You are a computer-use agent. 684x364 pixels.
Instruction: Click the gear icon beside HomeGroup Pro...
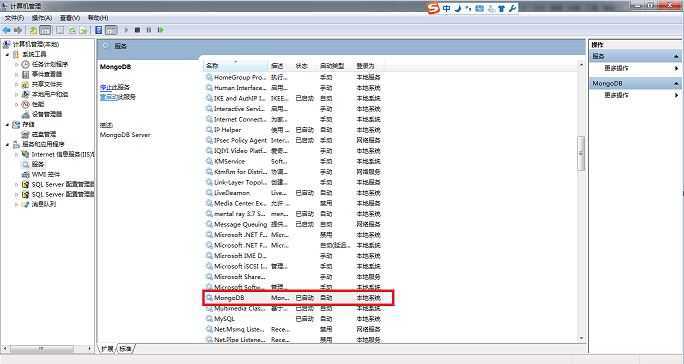pos(209,77)
